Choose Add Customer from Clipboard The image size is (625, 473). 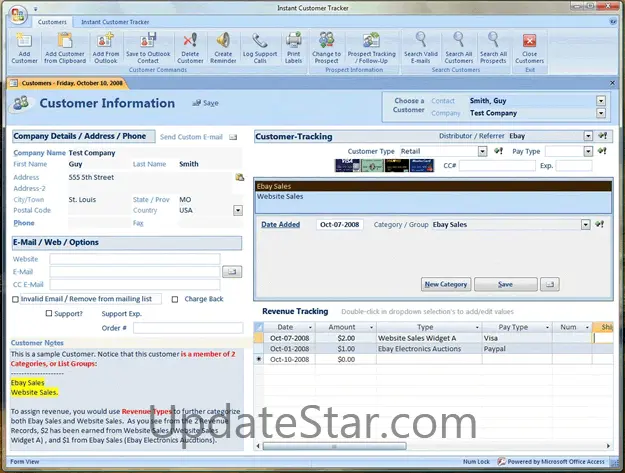pyautogui.click(x=65, y=41)
